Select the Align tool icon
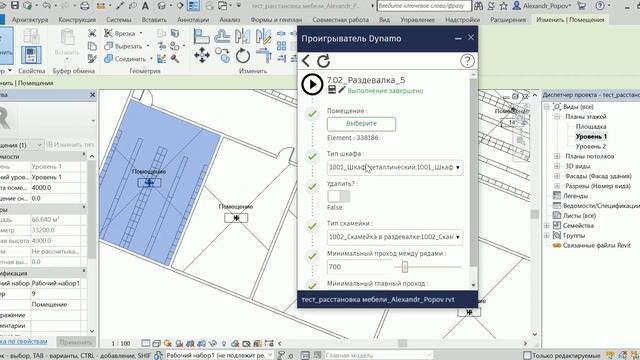 pos(201,37)
